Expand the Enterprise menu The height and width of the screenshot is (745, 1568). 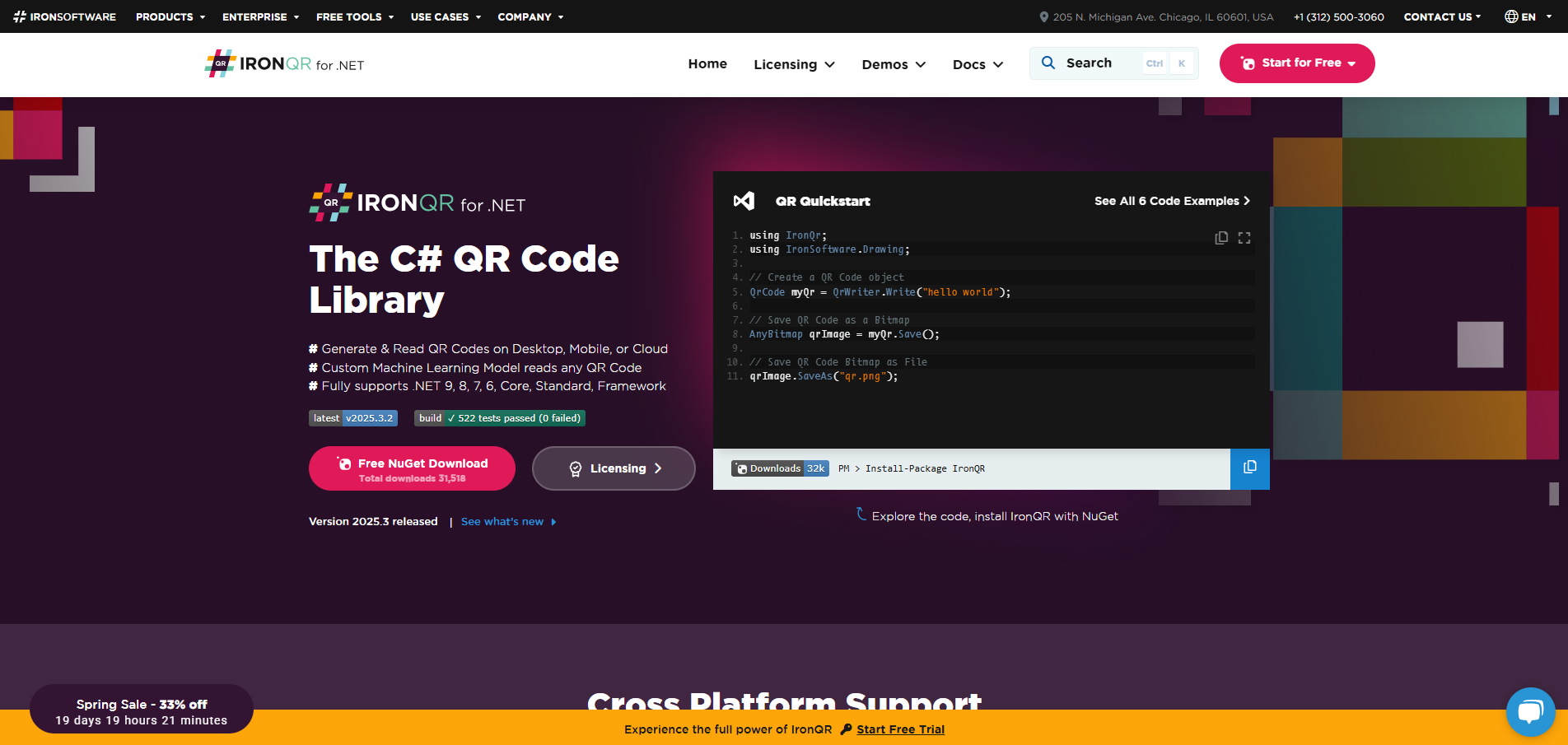[x=260, y=16]
